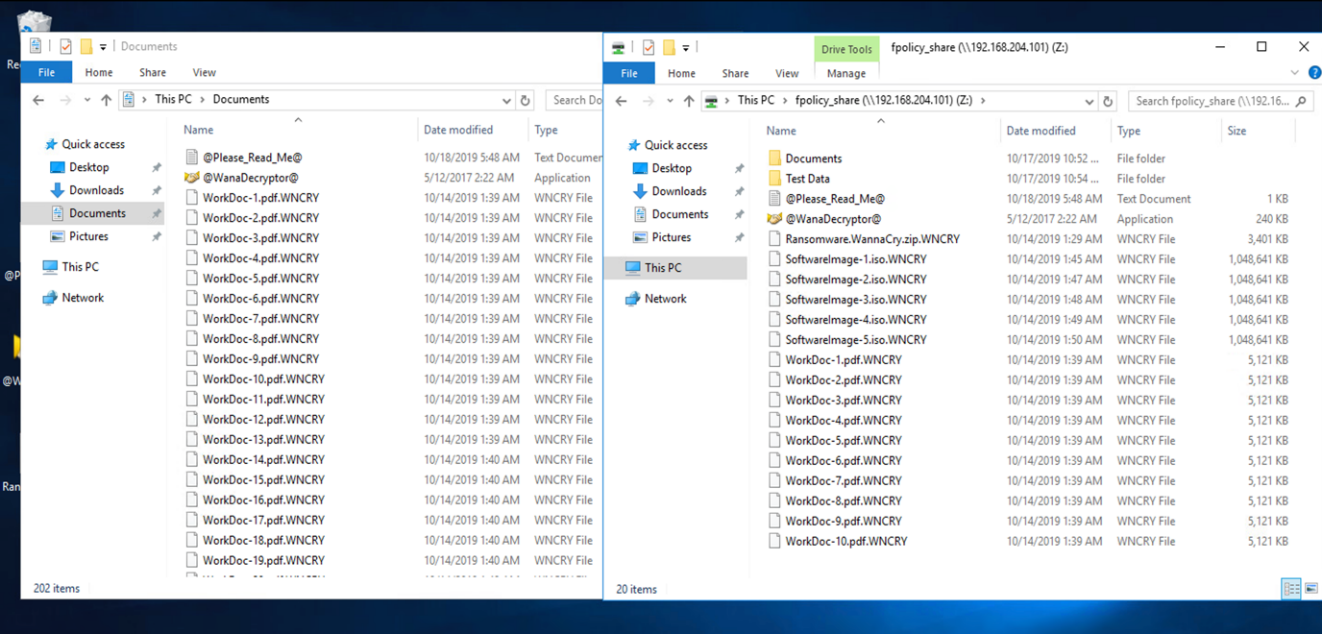Click Properties quick-access icon in fpolicy_share title bar
The height and width of the screenshot is (634, 1322).
point(648,47)
